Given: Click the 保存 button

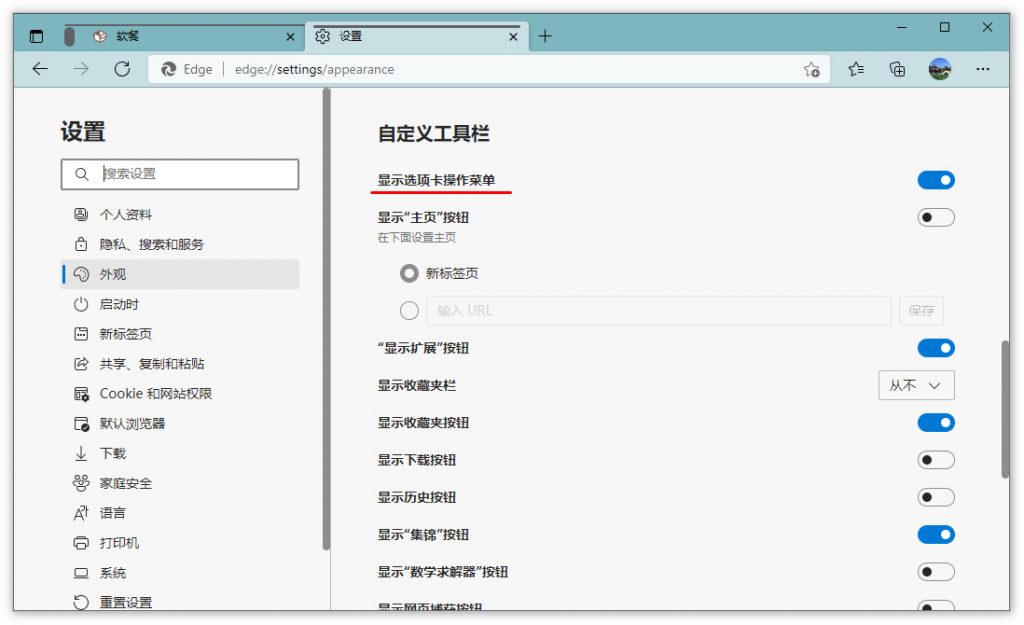Looking at the screenshot, I should (920, 310).
